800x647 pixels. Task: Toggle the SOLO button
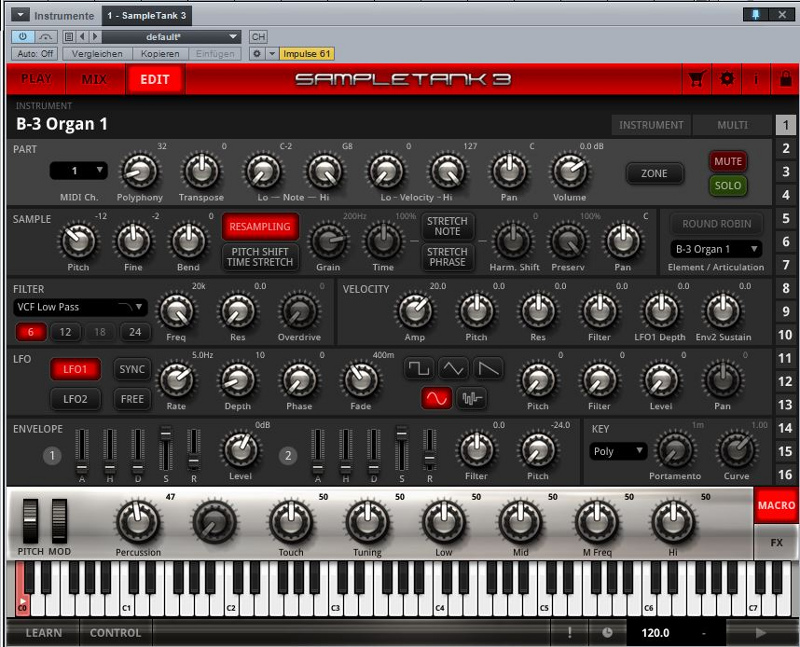point(728,185)
